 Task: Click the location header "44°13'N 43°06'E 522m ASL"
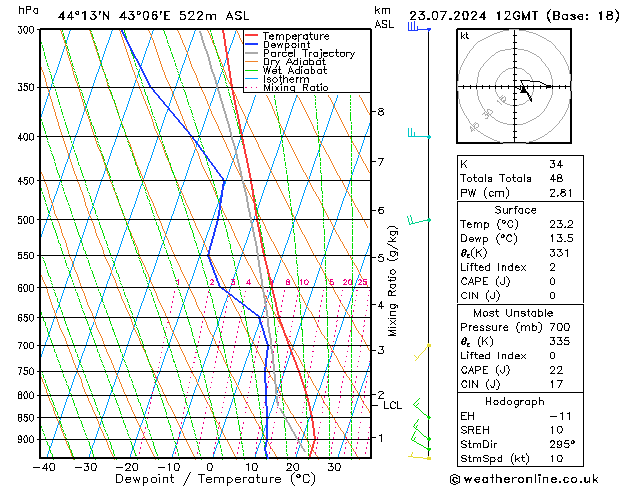pyautogui.click(x=153, y=16)
